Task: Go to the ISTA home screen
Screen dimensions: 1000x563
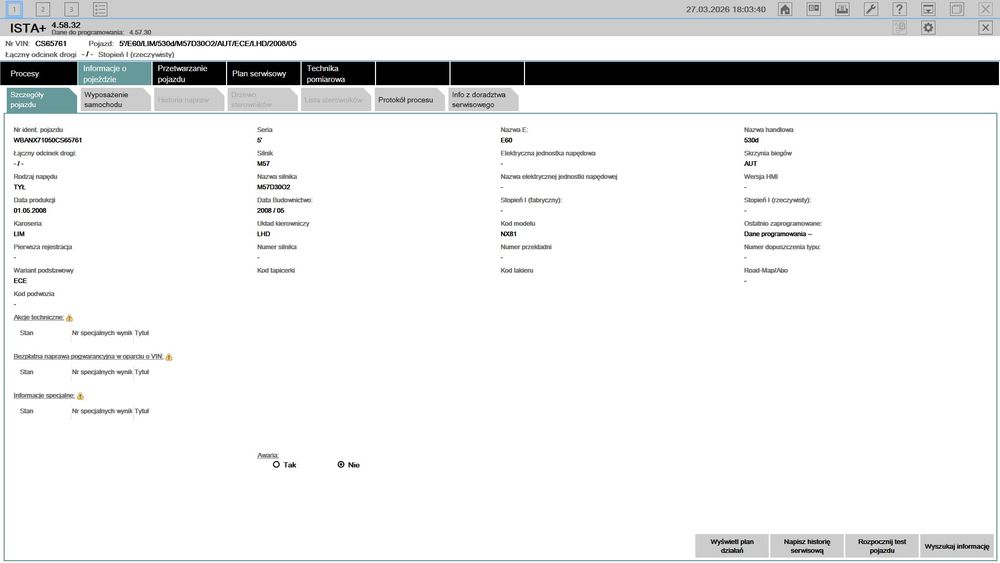Action: [x=785, y=9]
